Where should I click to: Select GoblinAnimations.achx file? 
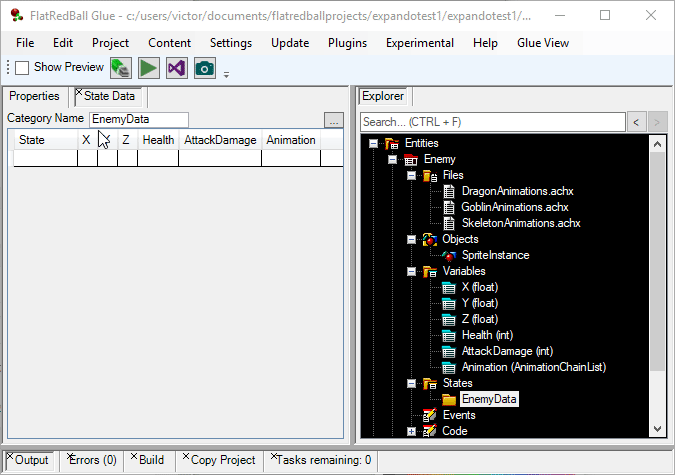pyautogui.click(x=515, y=207)
